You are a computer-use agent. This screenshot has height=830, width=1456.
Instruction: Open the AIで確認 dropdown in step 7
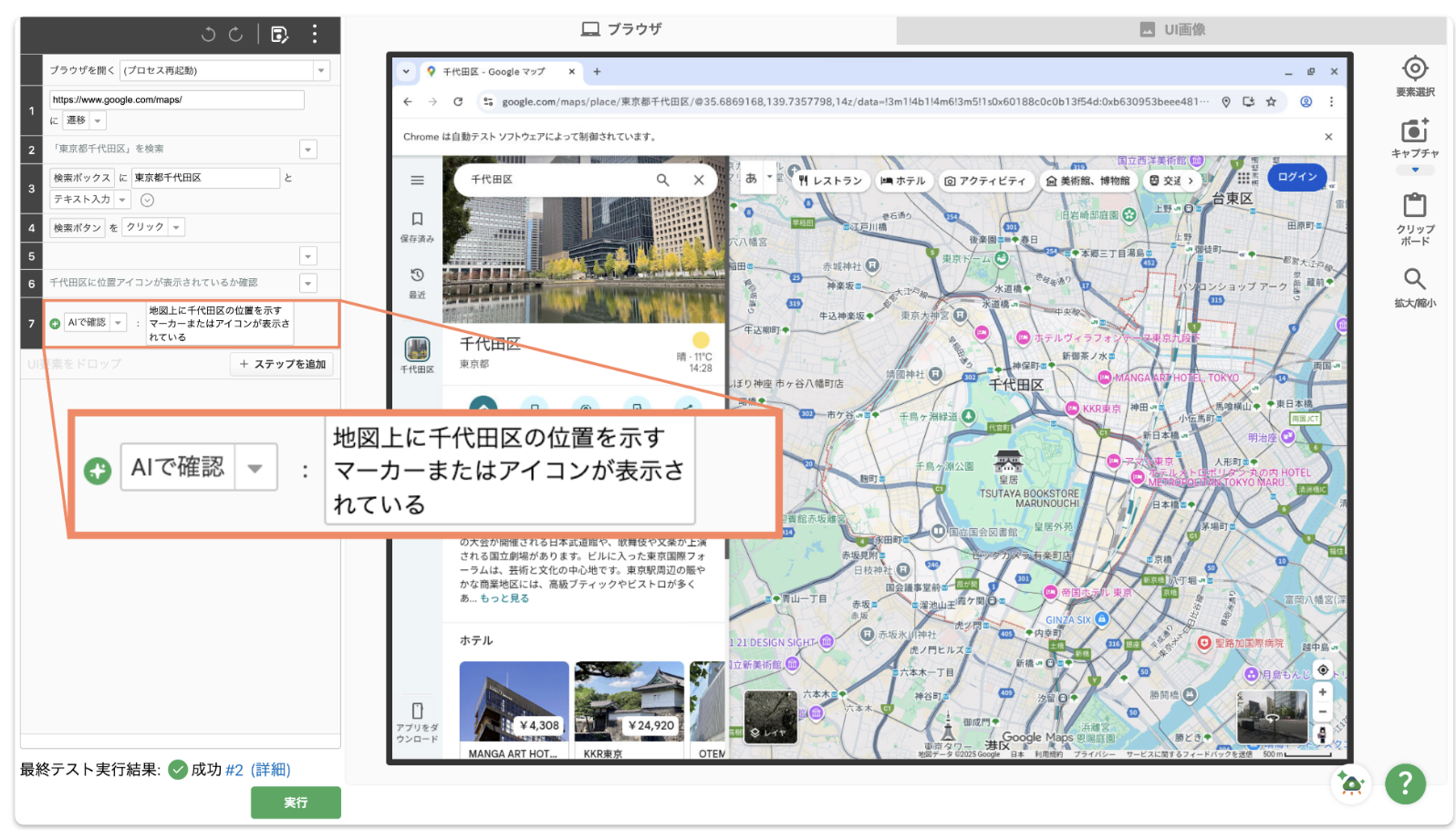click(x=118, y=323)
